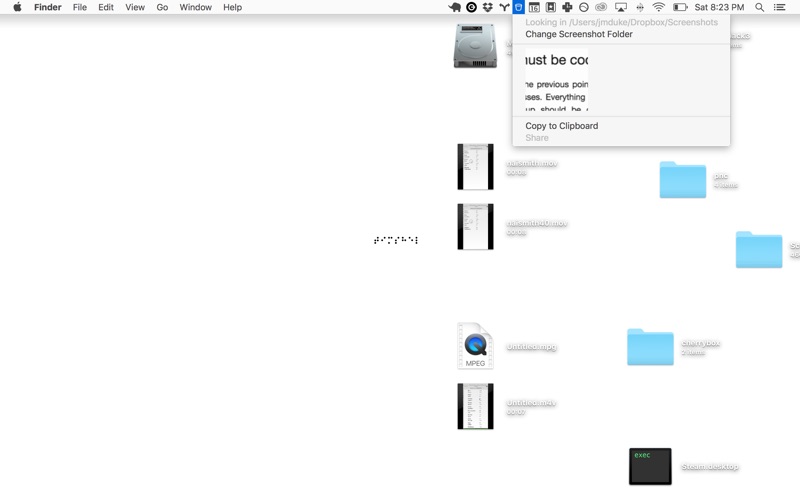The width and height of the screenshot is (800, 500).
Task: Open the Wi-Fi status menu
Action: pyautogui.click(x=658, y=7)
